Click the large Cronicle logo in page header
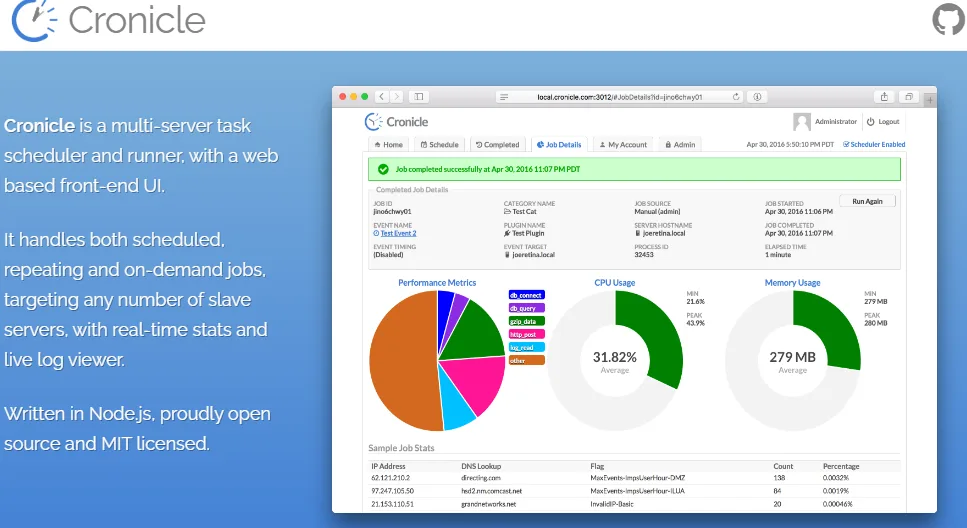The width and height of the screenshot is (967, 528). 109,20
